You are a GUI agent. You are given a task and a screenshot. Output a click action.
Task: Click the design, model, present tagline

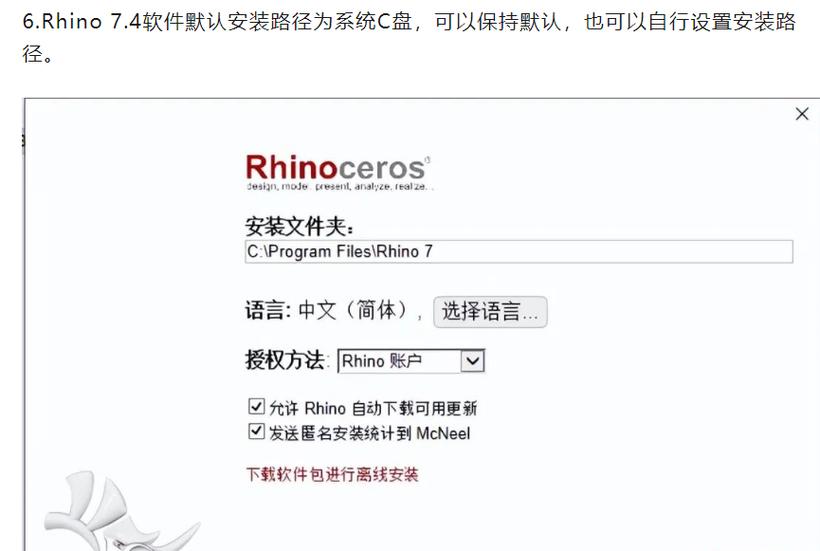[339, 186]
